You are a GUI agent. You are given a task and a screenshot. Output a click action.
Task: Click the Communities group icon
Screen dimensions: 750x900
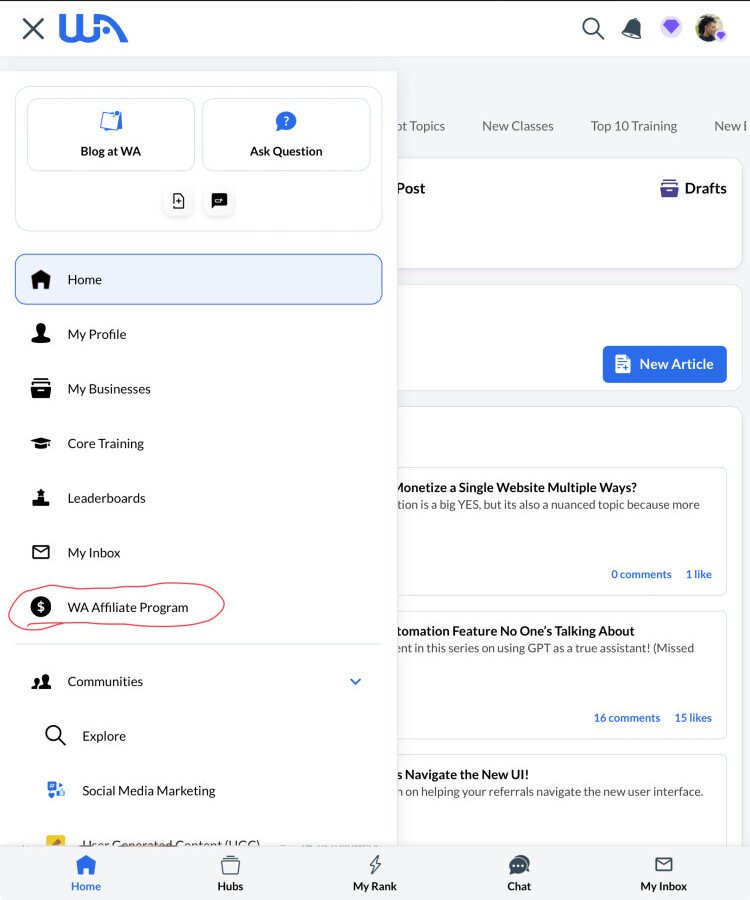(41, 681)
